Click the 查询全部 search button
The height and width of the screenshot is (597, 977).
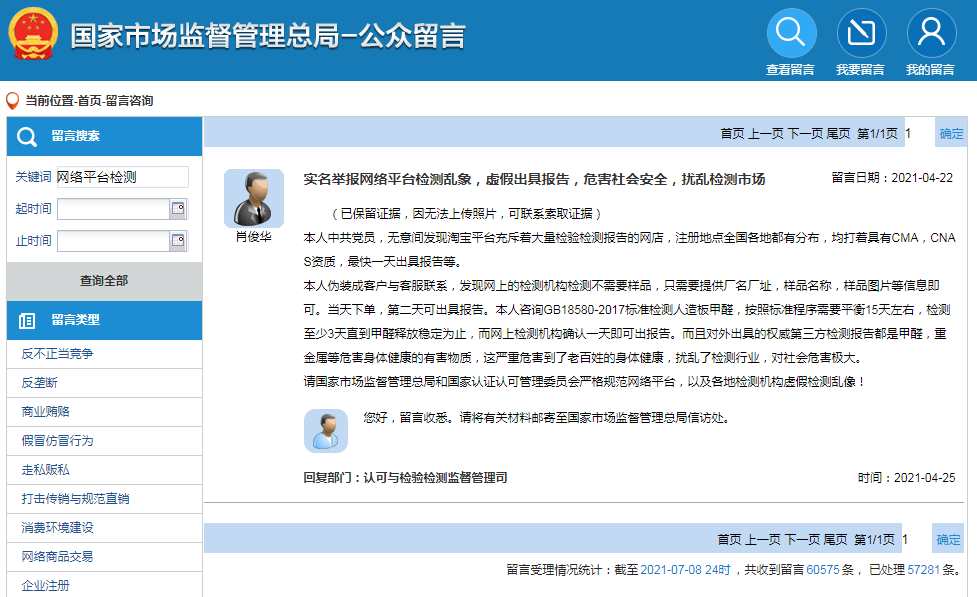[x=104, y=281]
